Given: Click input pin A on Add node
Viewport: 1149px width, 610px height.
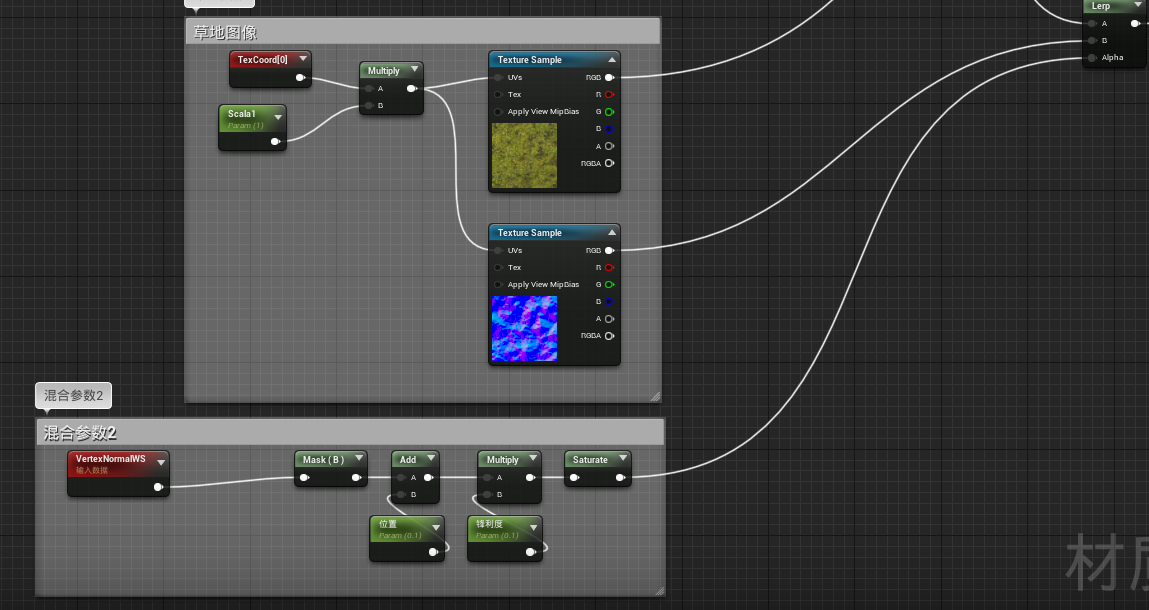Looking at the screenshot, I should tap(401, 477).
